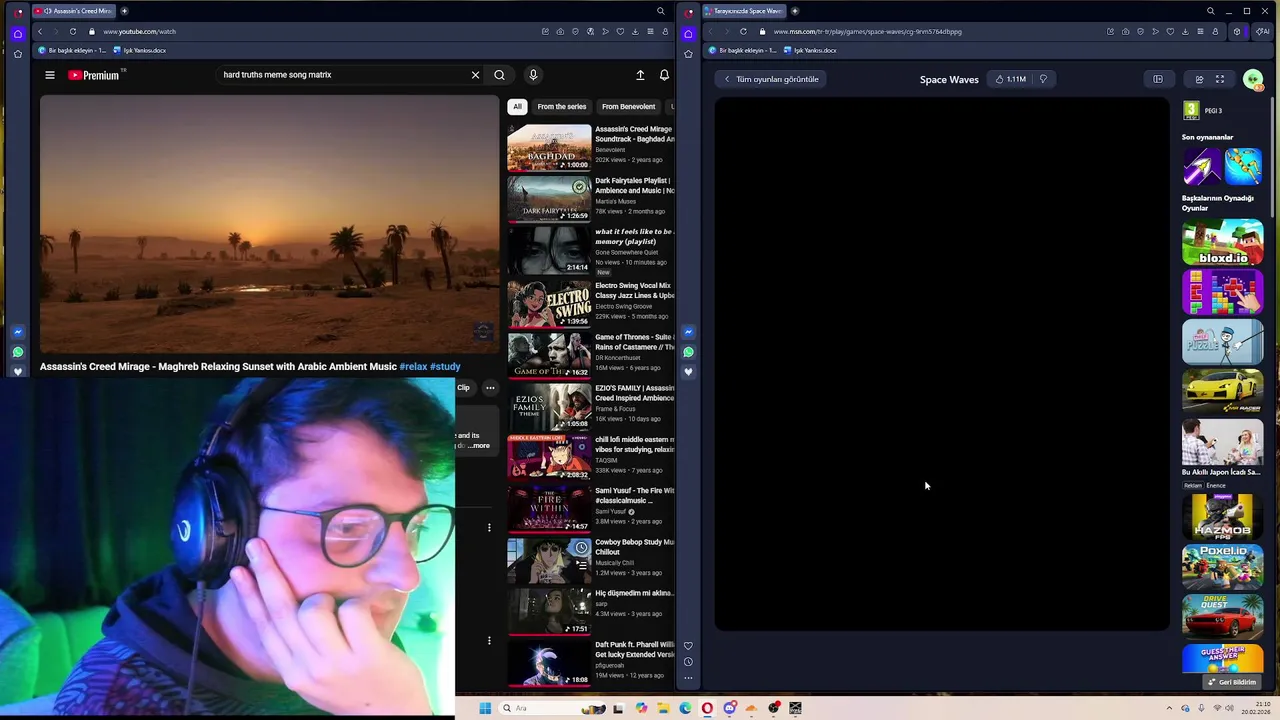The width and height of the screenshot is (1280, 720).
Task: Open Aria AI button in right Opera window
Action: pos(1262,32)
